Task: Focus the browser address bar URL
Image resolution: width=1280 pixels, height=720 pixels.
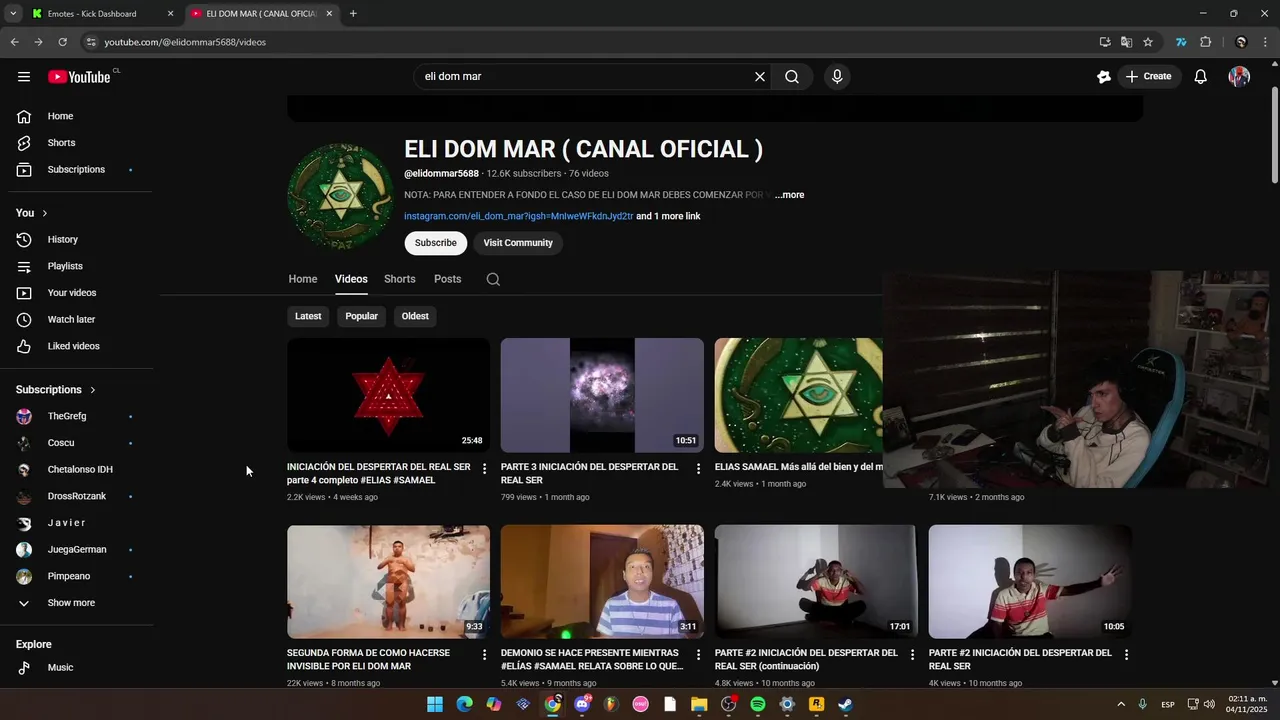Action: [185, 42]
